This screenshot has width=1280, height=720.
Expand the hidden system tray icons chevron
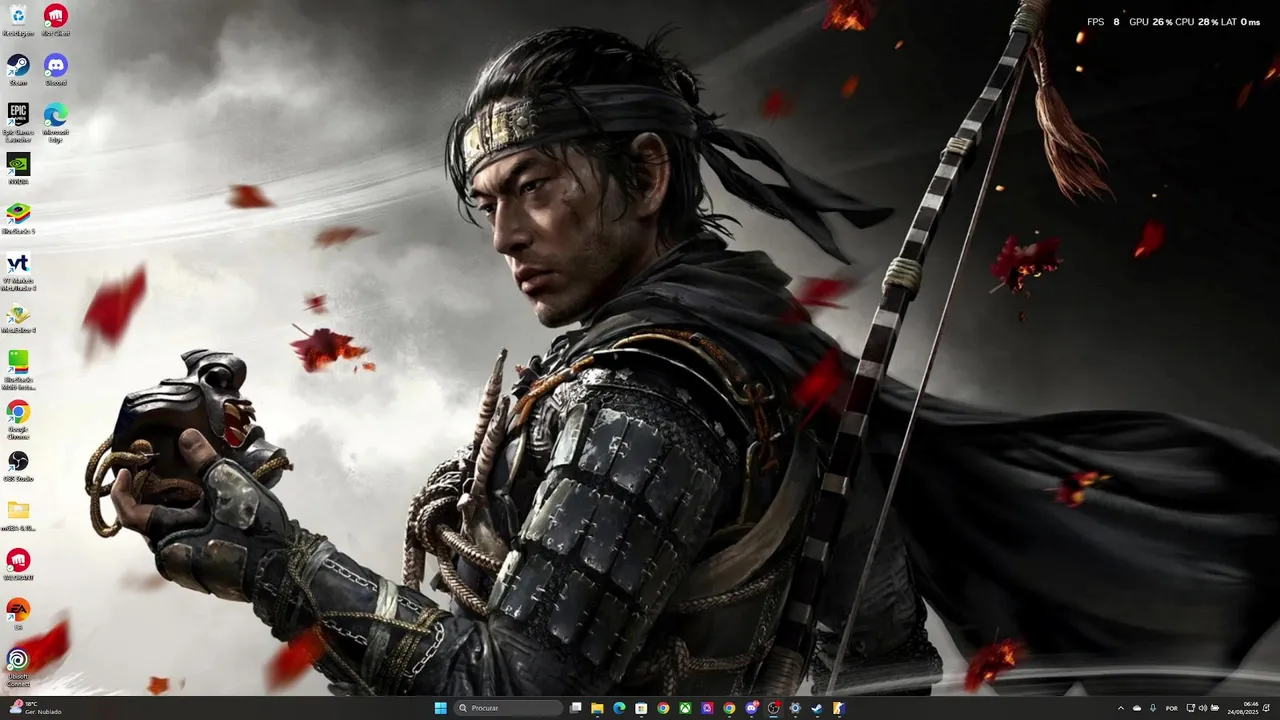[x=1121, y=708]
